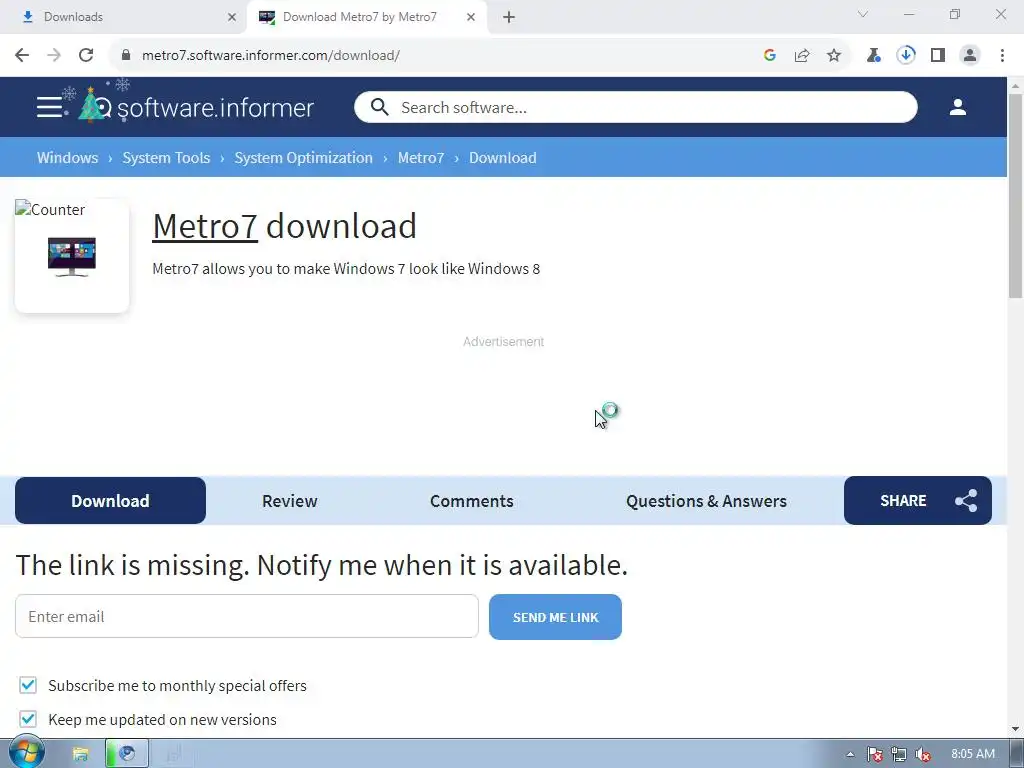Screen dimensions: 1024x768
Task: Switch to the Downloads browser tab
Action: (124, 17)
